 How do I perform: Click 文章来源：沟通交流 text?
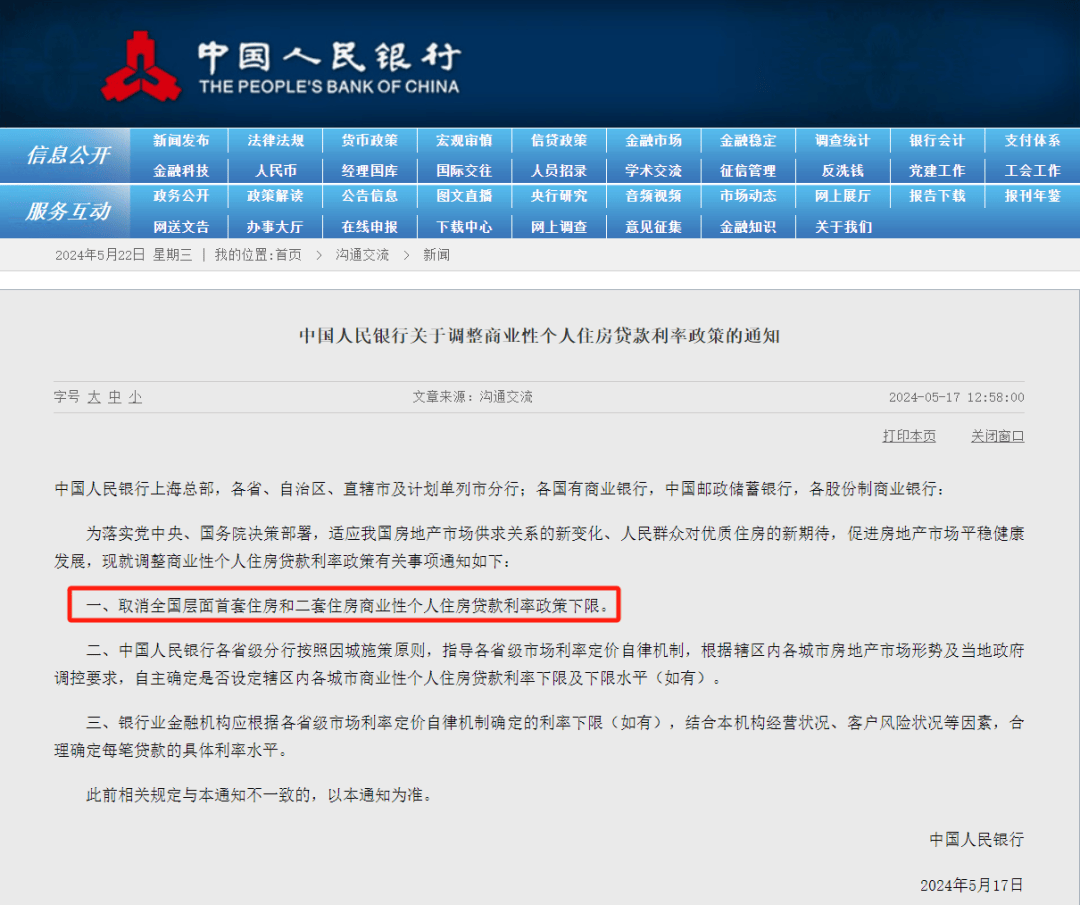[x=472, y=397]
